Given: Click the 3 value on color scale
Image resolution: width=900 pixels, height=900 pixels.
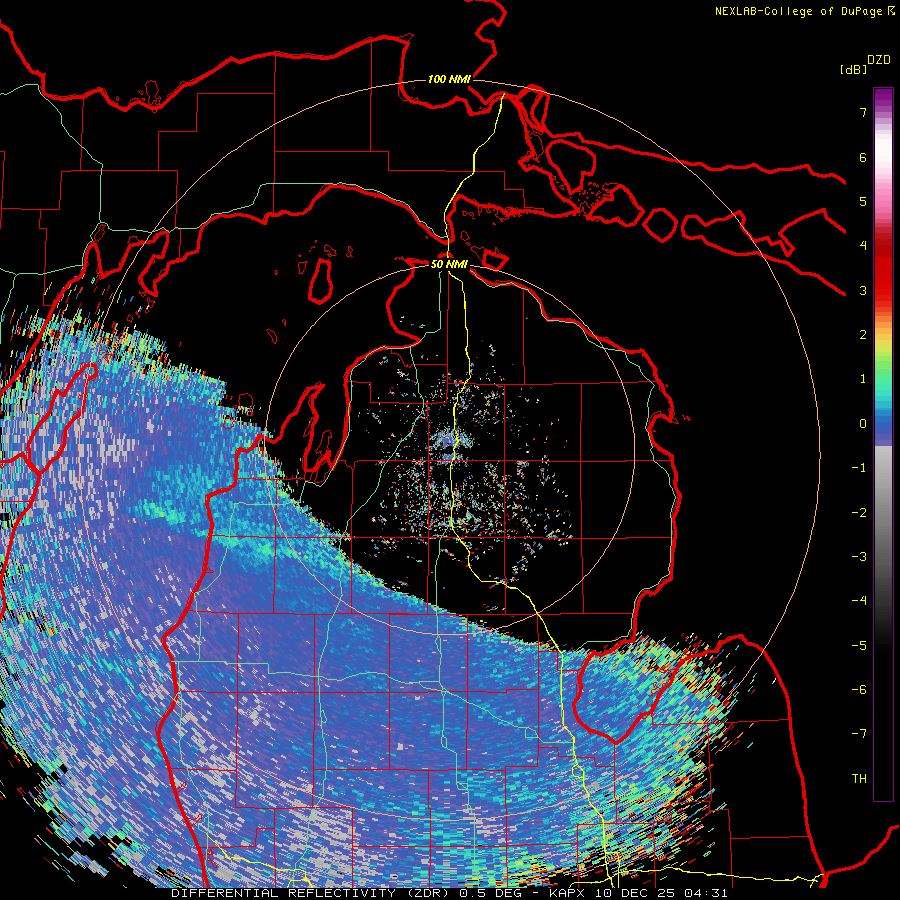Looking at the screenshot, I should click(863, 290).
